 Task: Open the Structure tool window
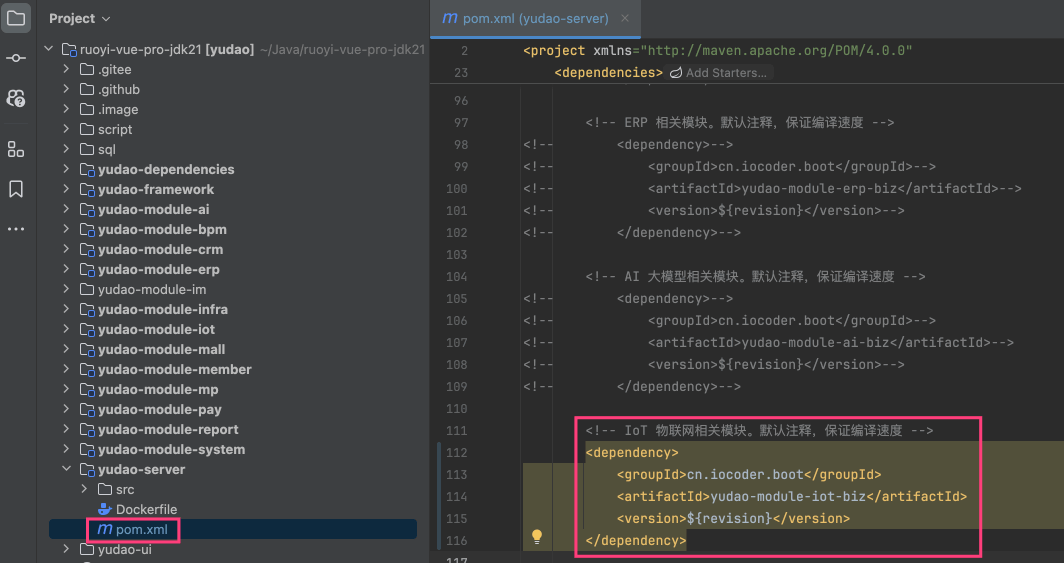coord(16,149)
